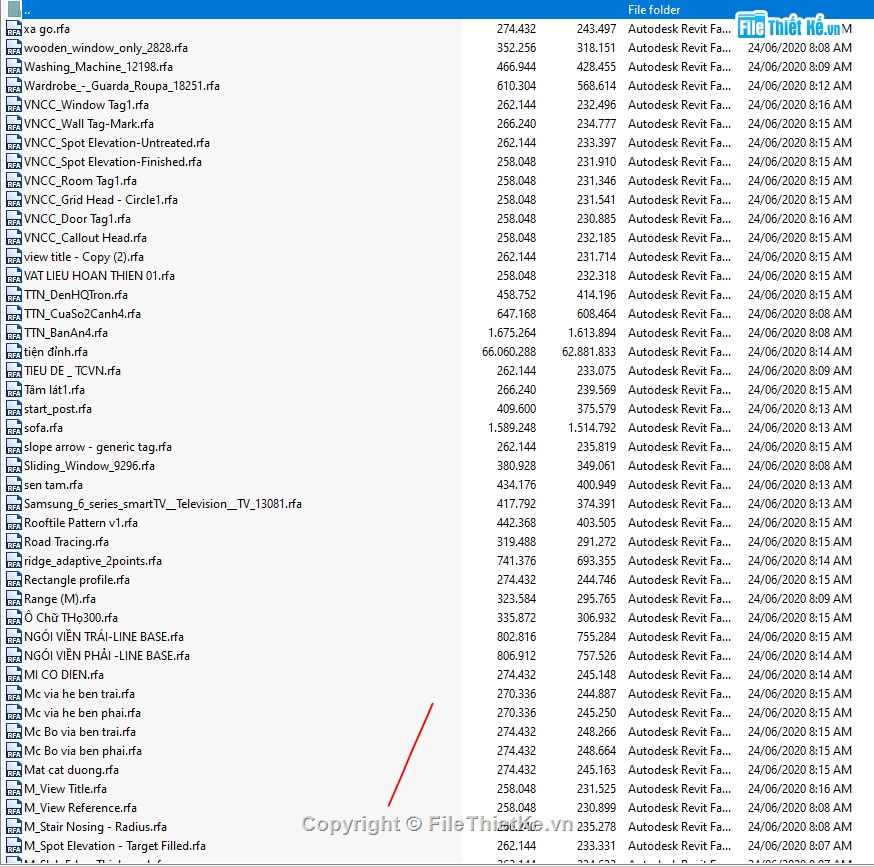Select the Washing_Machine_12198.rfa file icon

[13, 67]
